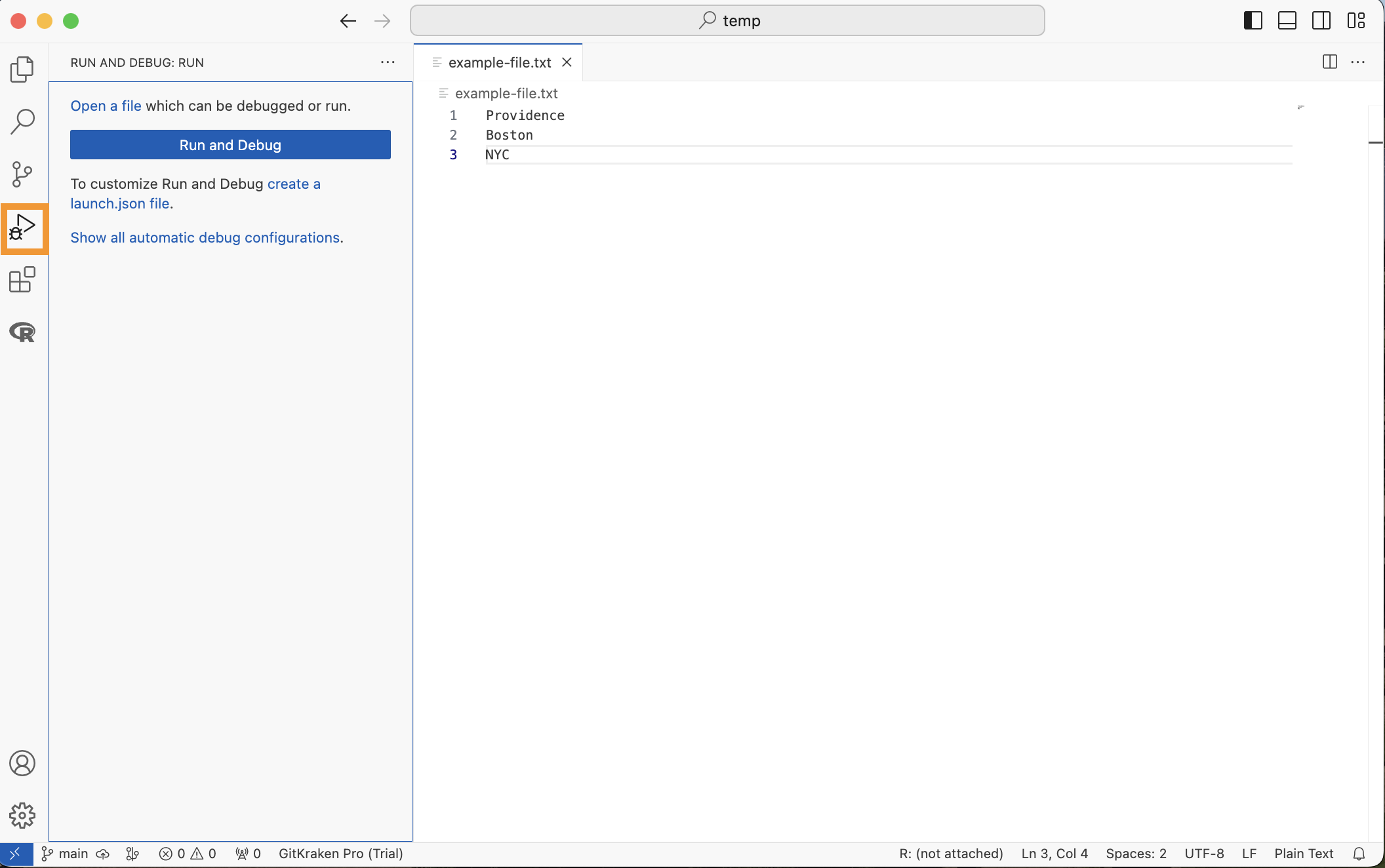1385x868 pixels.
Task: Click the notifications bell in status bar
Action: (x=1359, y=854)
